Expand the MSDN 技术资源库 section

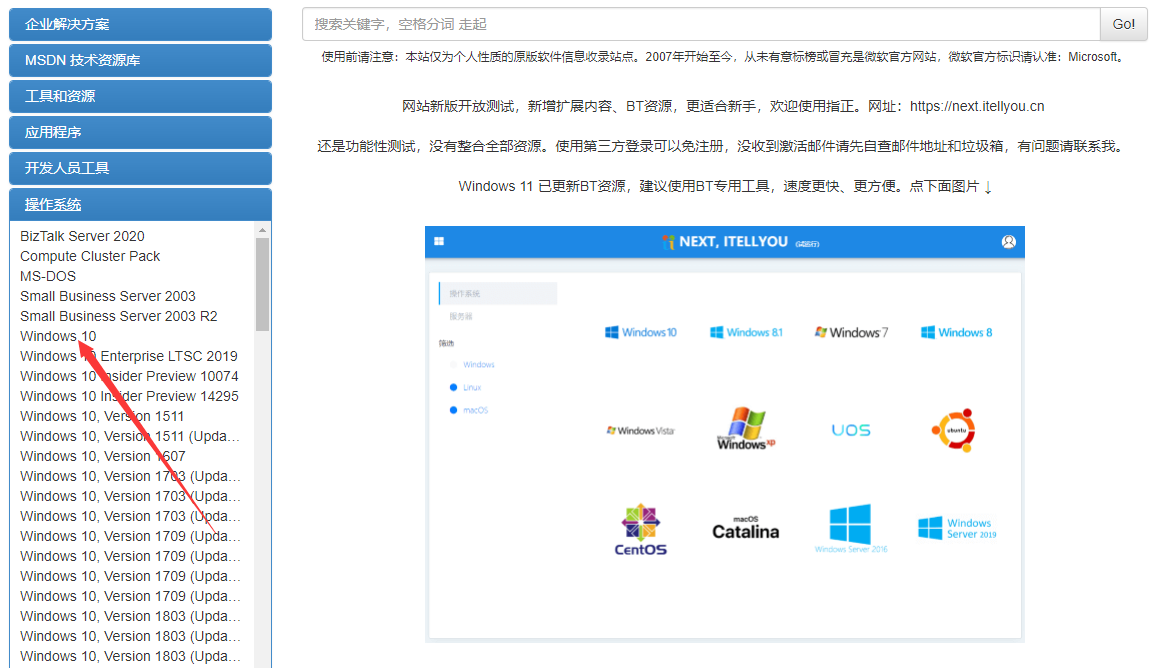[x=141, y=60]
